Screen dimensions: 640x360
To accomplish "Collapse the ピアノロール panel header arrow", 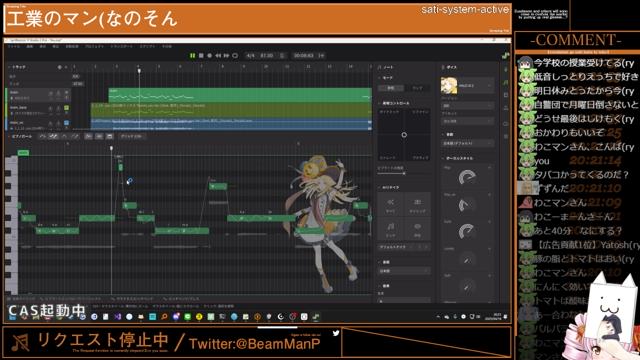I will coord(9,136).
